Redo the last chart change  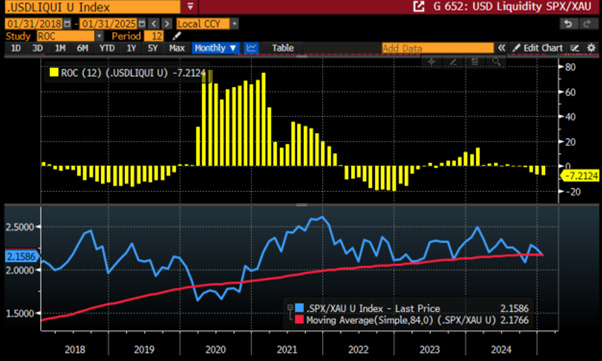tap(587, 24)
